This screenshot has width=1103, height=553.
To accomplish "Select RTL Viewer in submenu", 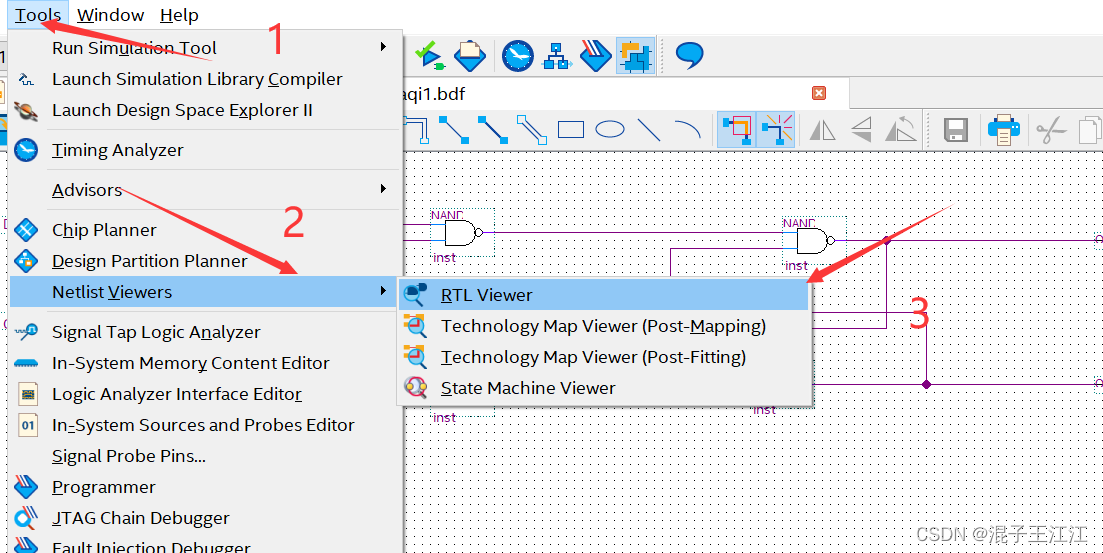I will [604, 295].
